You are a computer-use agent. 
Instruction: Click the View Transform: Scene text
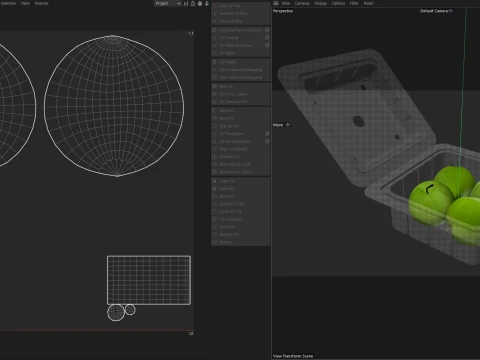click(293, 356)
